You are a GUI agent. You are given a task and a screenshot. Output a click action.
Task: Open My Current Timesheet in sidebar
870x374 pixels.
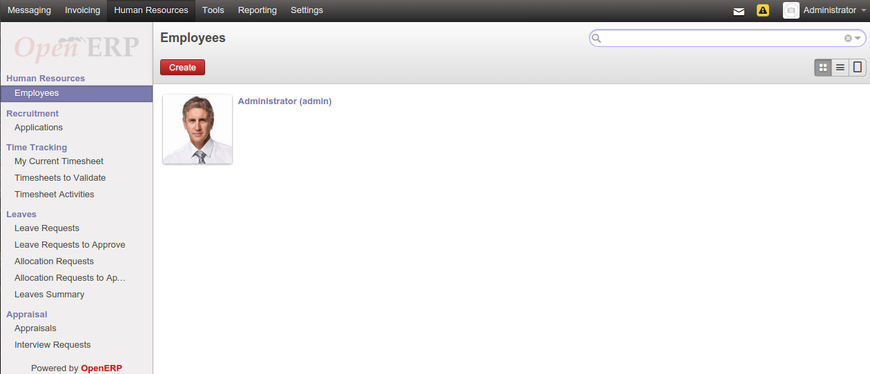[x=59, y=161]
